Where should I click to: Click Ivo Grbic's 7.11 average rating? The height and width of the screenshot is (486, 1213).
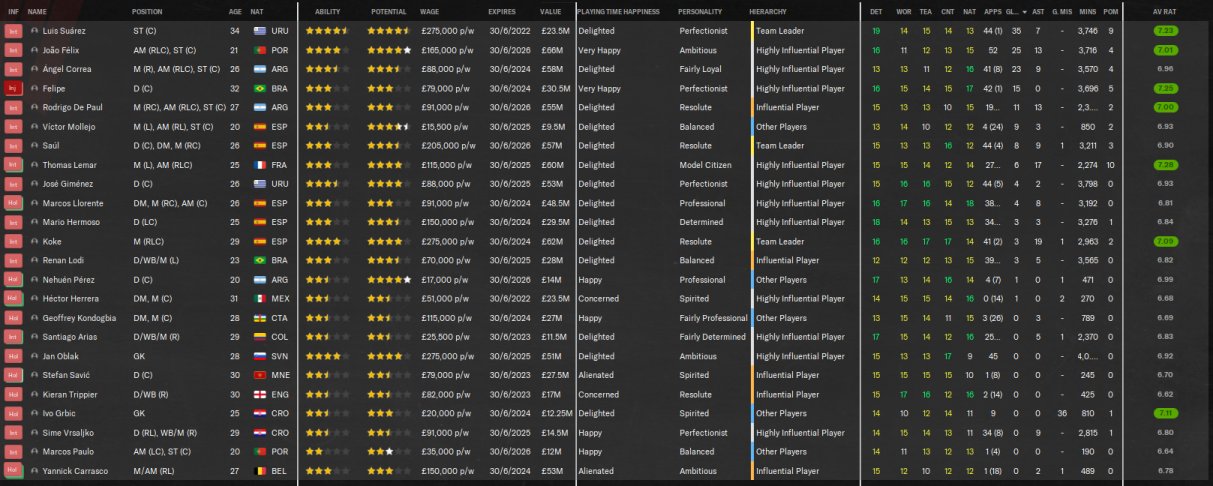pyautogui.click(x=1165, y=412)
